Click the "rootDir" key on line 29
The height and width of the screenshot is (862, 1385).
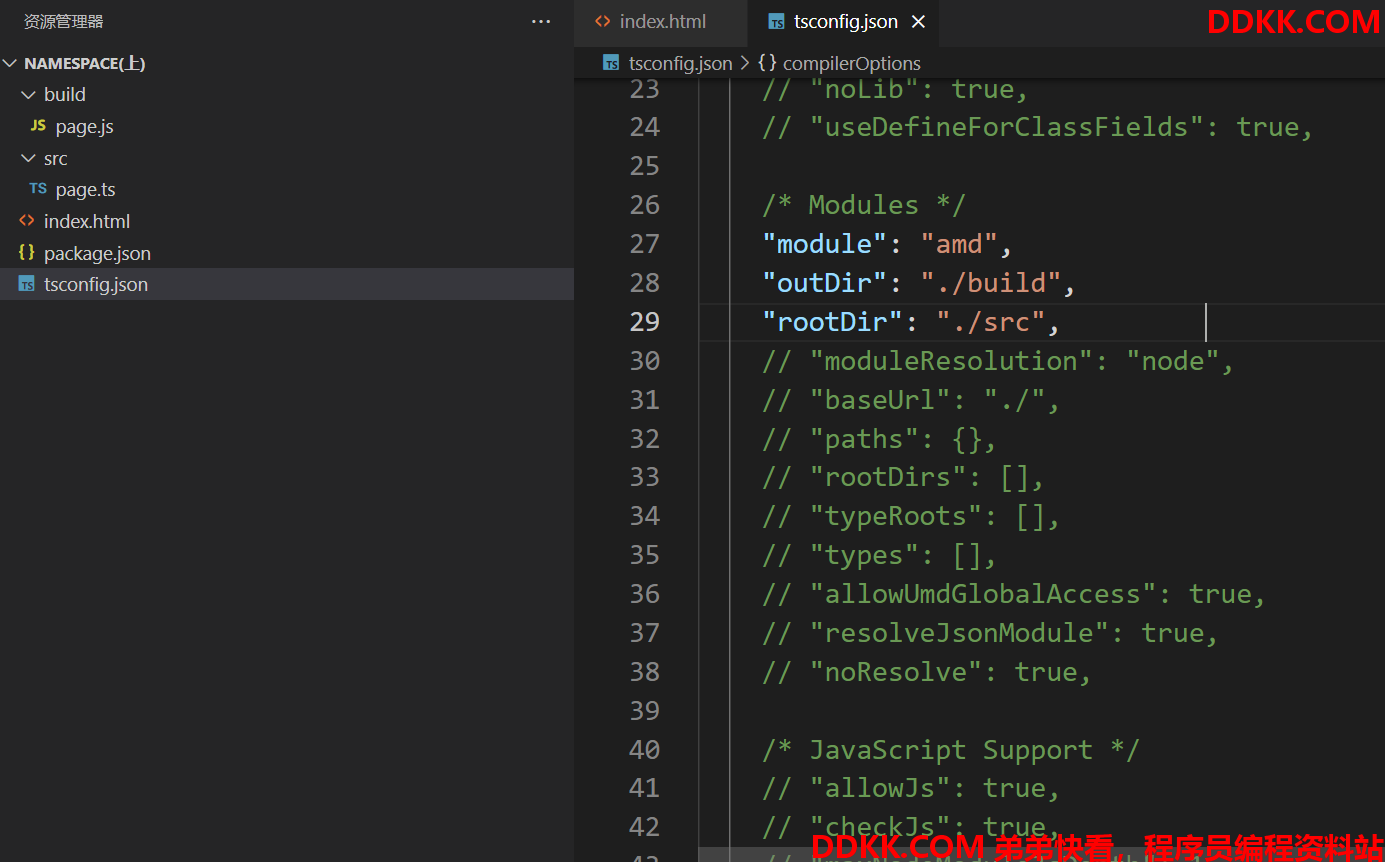(833, 322)
